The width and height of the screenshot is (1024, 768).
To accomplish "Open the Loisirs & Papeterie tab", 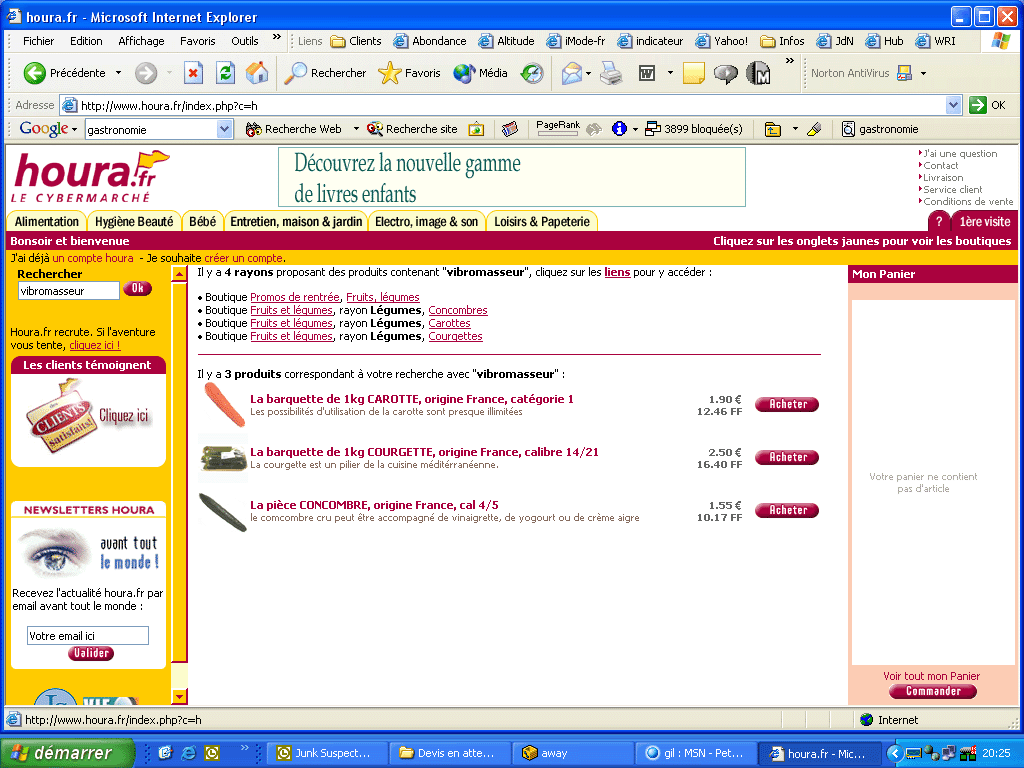I will point(542,221).
